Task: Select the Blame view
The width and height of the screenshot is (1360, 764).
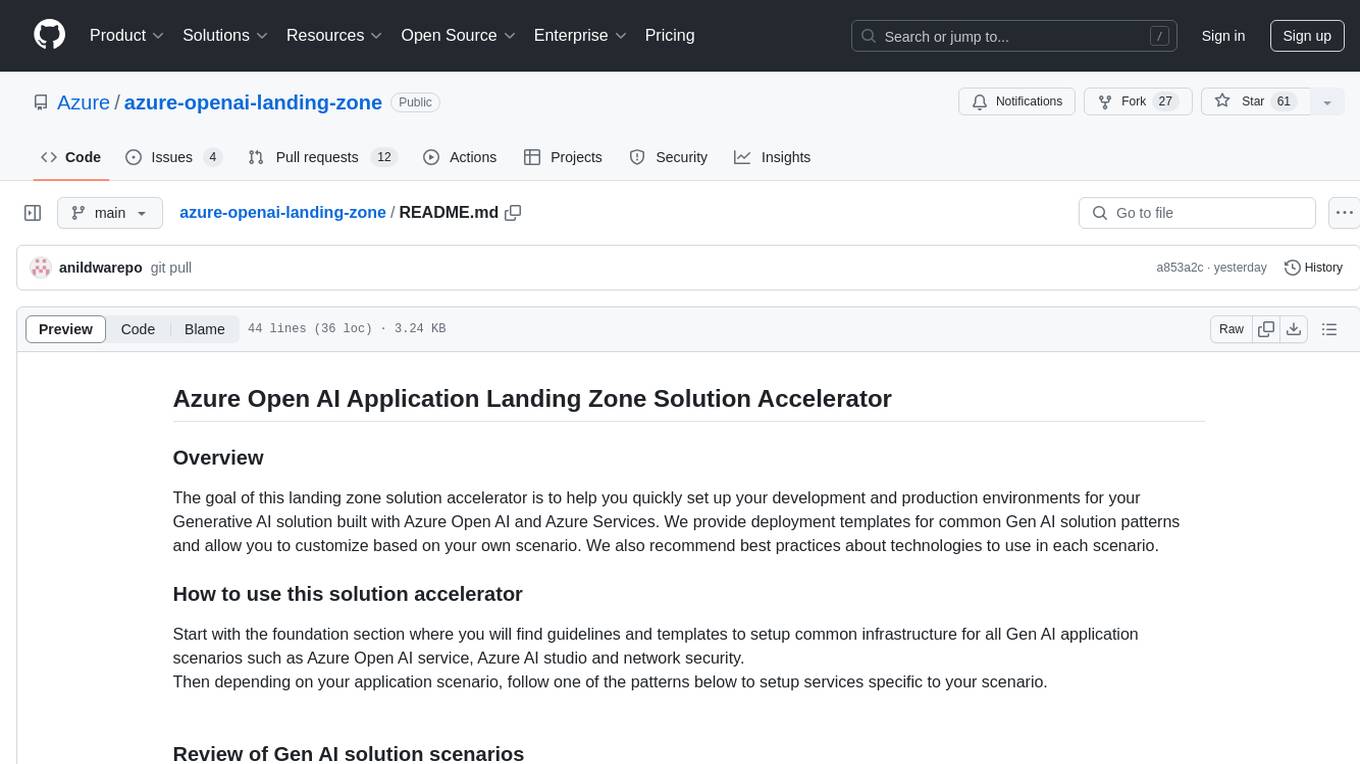Action: click(x=205, y=329)
